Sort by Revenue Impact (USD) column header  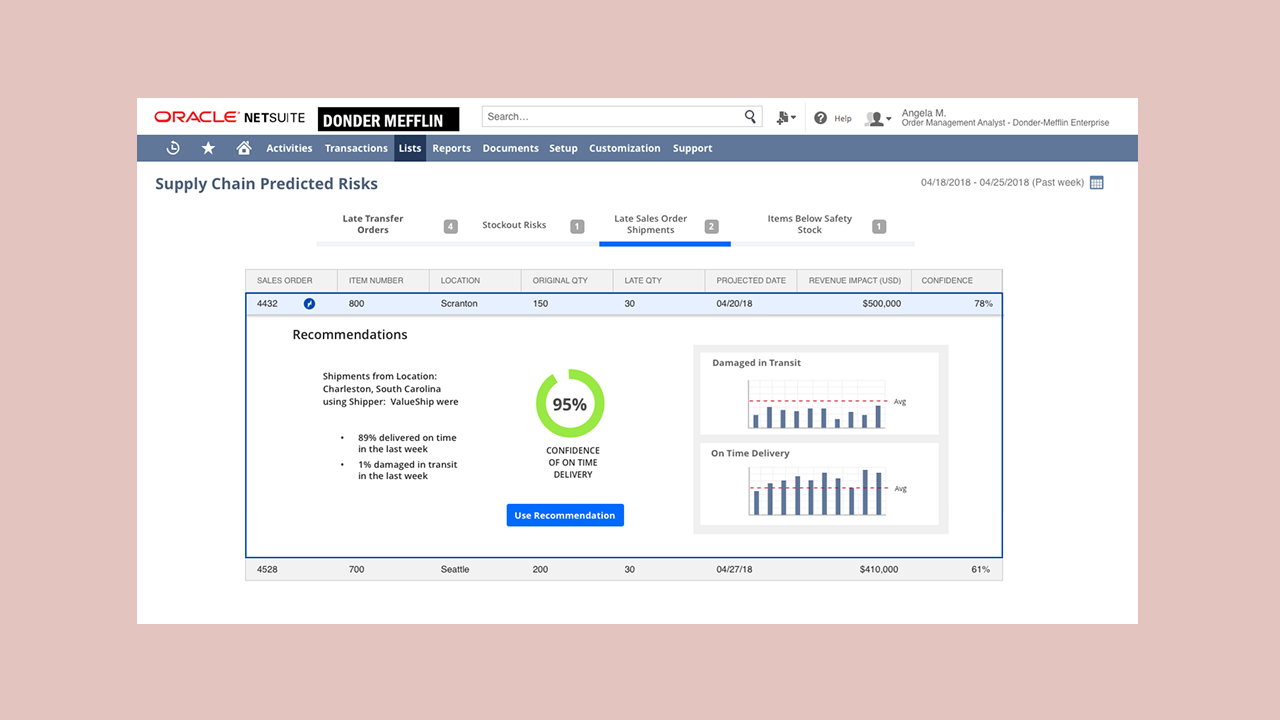(x=855, y=281)
